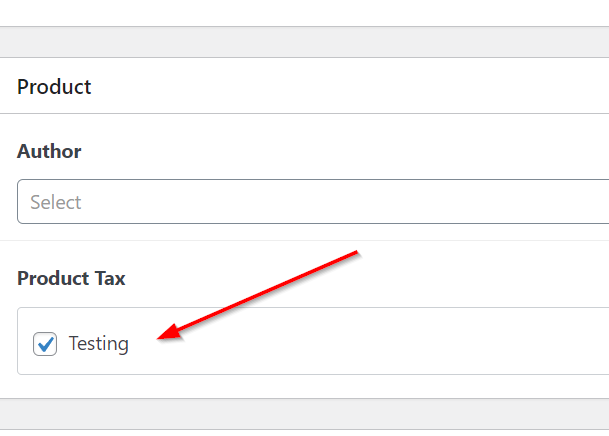Image resolution: width=609 pixels, height=436 pixels.
Task: Click the Product panel title
Action: pos(54,87)
